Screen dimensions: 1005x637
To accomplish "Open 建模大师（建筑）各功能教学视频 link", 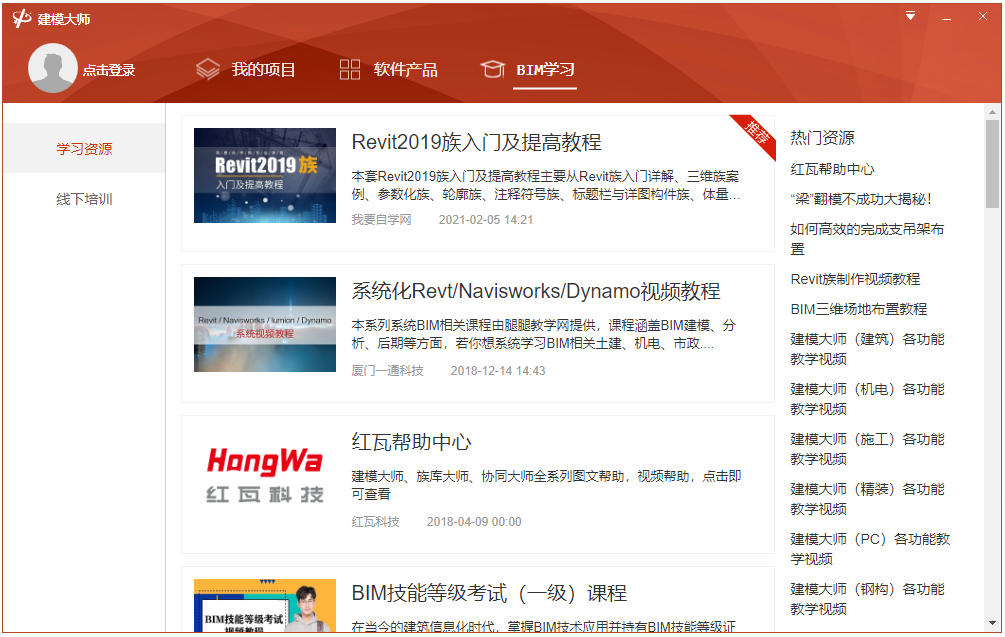I will point(867,349).
